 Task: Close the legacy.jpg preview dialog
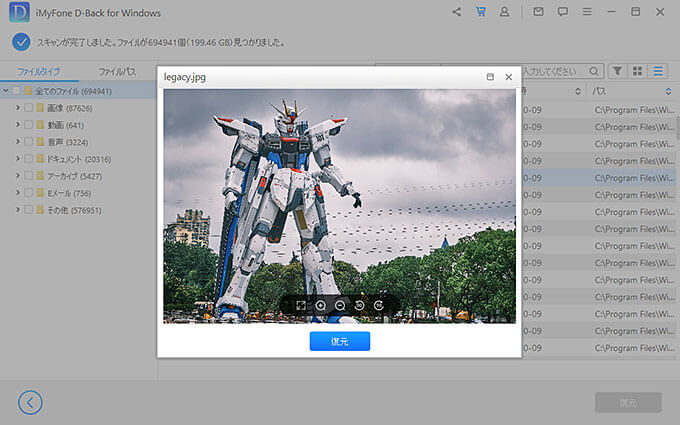point(508,77)
